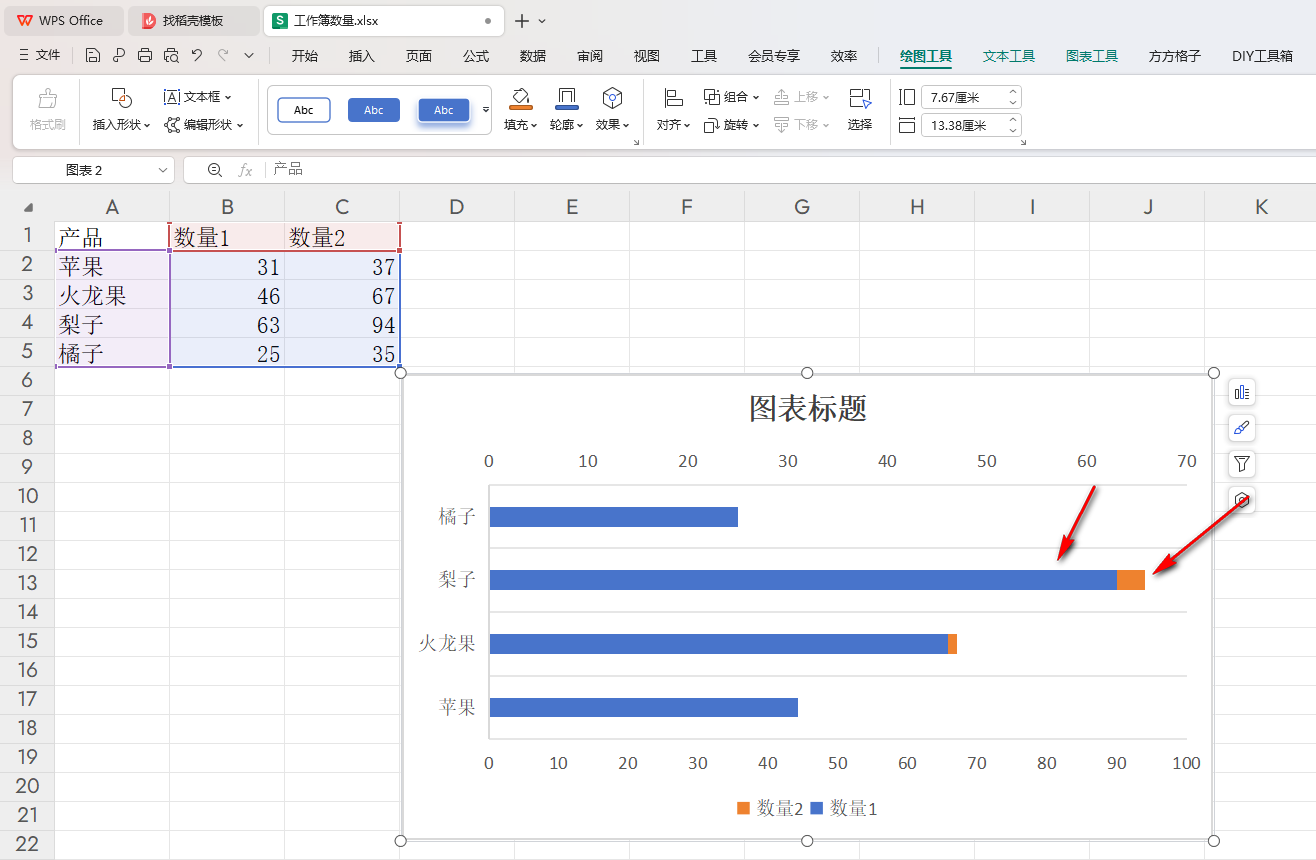Increase the shape height 7.67厘米 spinner up
This screenshot has width=1316, height=860.
(1013, 93)
